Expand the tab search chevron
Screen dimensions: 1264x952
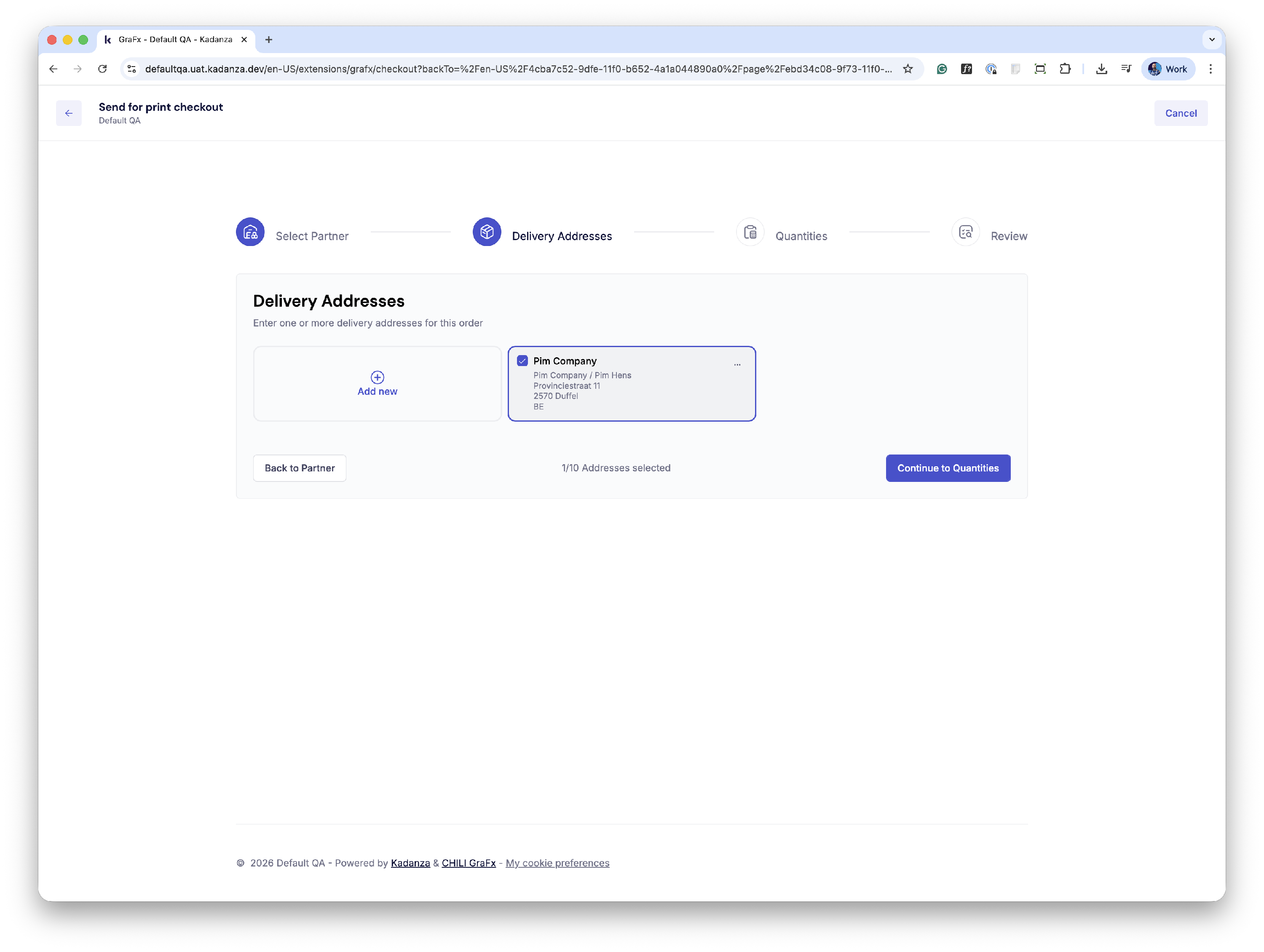coord(1211,40)
